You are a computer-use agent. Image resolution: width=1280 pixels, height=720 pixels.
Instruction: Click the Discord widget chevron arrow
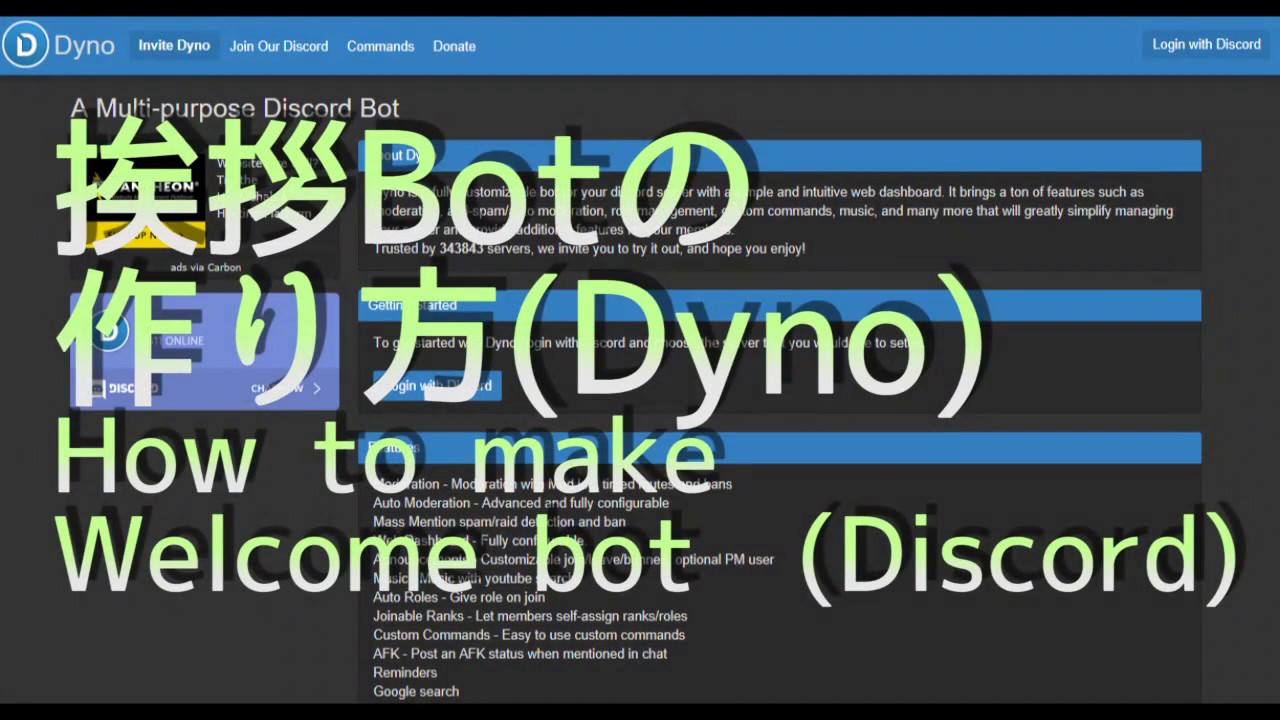tap(317, 388)
